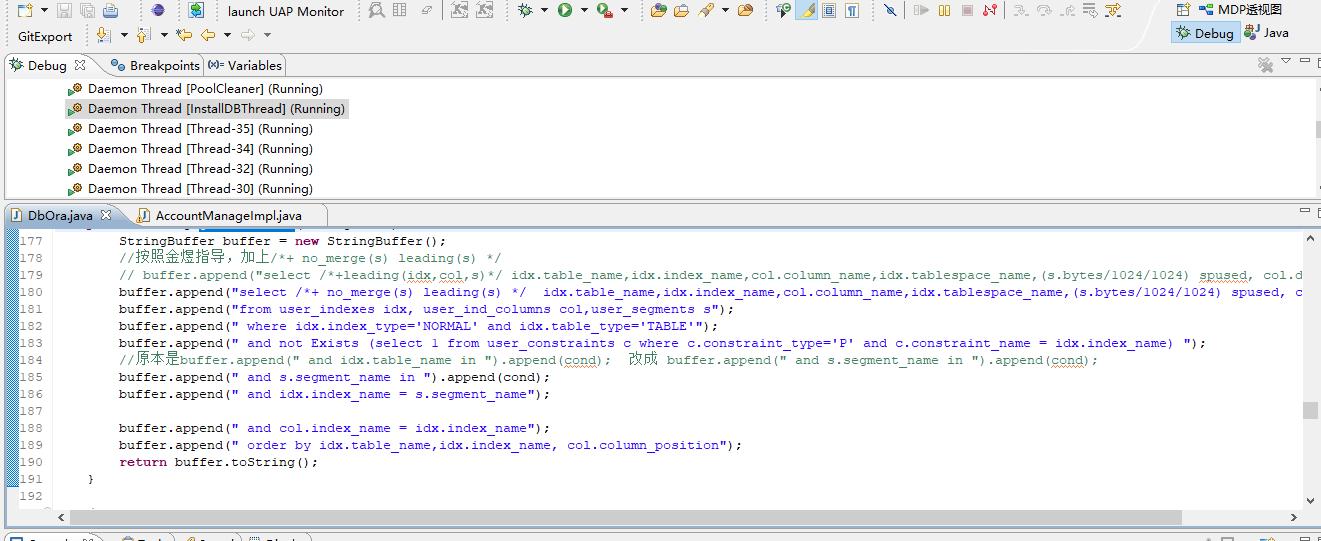Switch to MDP透视图 perspective
The image size is (1321, 541).
point(1241,10)
